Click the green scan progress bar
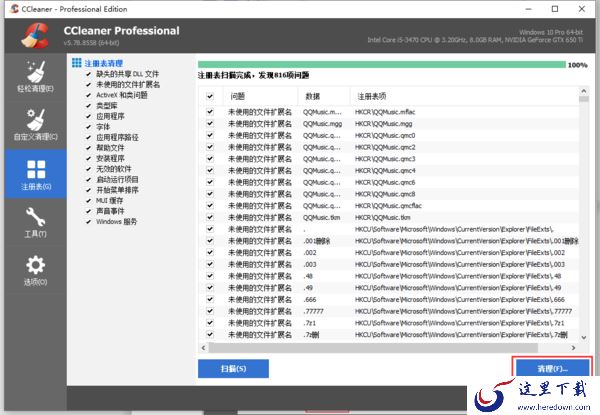The height and width of the screenshot is (415, 600). pyautogui.click(x=382, y=65)
